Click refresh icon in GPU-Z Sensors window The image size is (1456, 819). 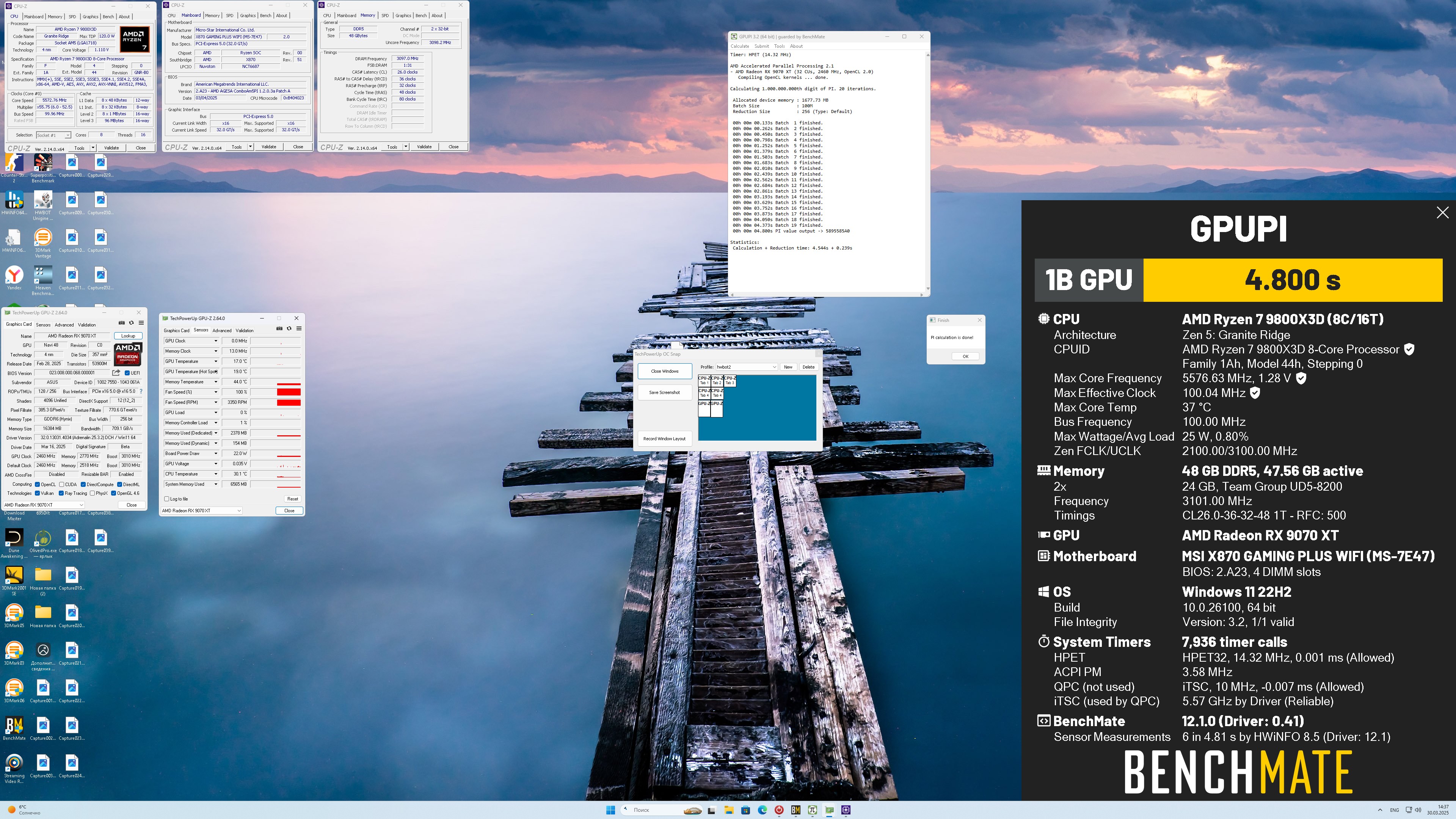289,328
